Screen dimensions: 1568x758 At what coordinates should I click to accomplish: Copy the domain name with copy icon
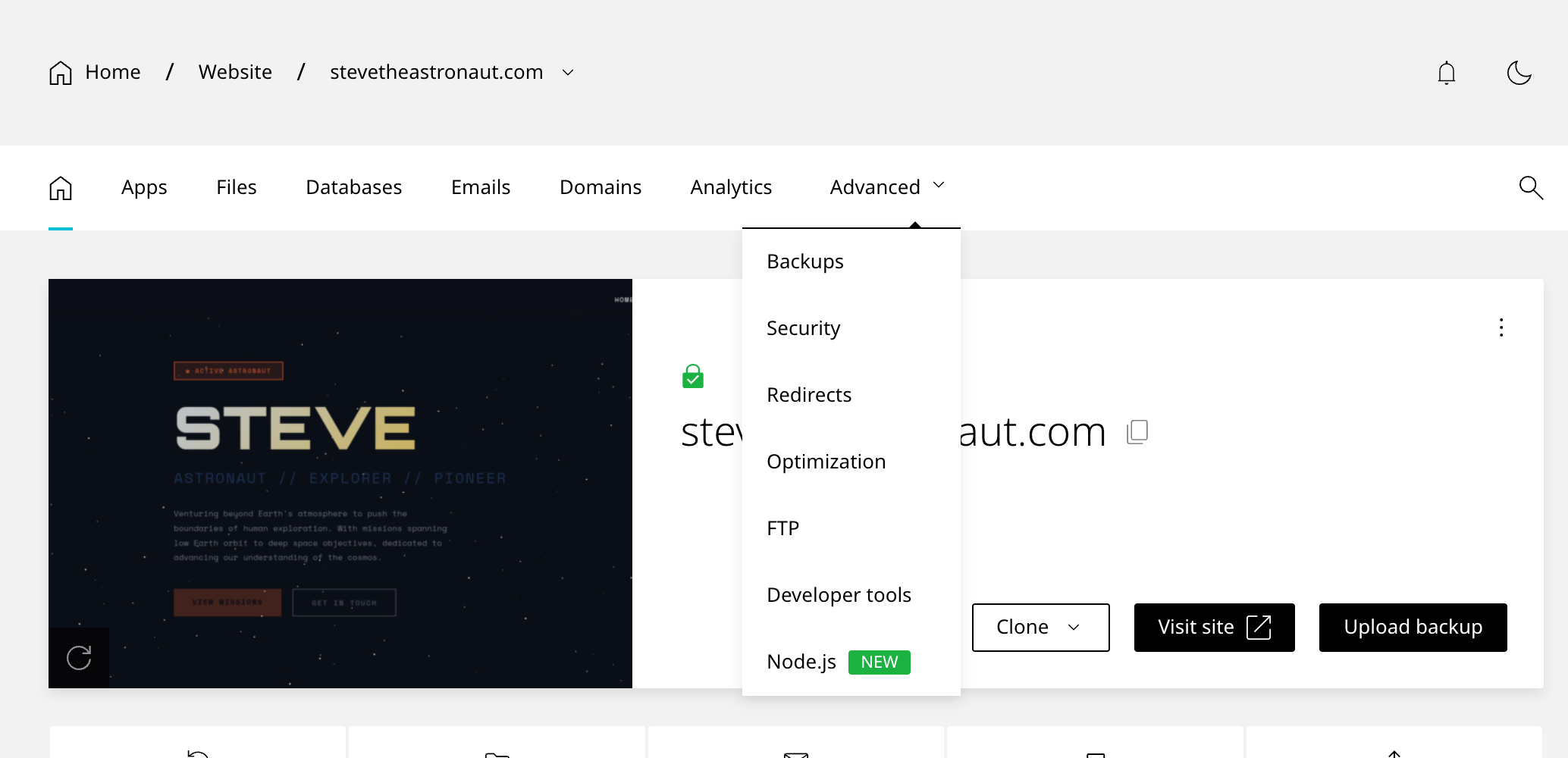click(x=1137, y=432)
